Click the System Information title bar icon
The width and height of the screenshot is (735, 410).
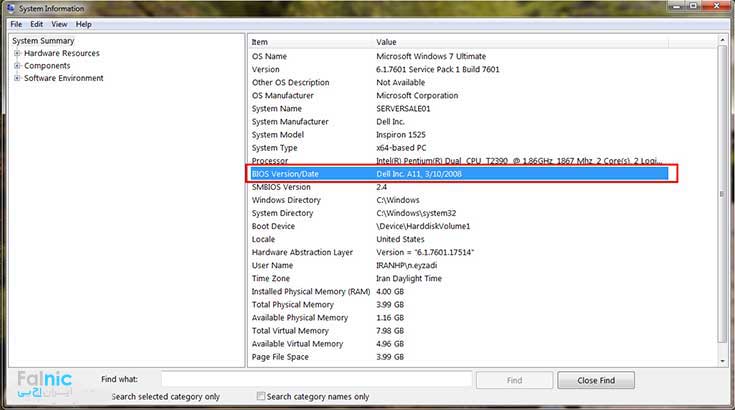(10, 8)
